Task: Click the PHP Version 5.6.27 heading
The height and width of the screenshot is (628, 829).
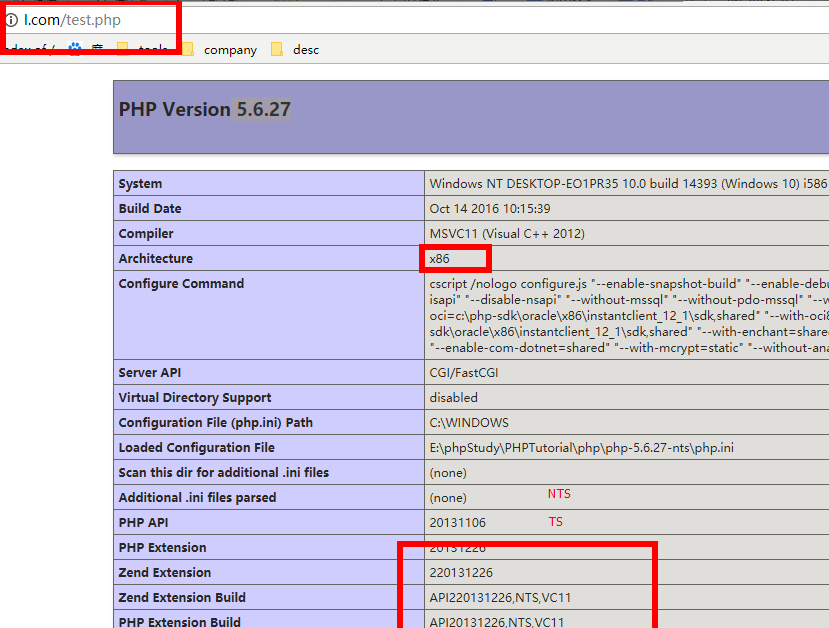Action: pos(205,110)
